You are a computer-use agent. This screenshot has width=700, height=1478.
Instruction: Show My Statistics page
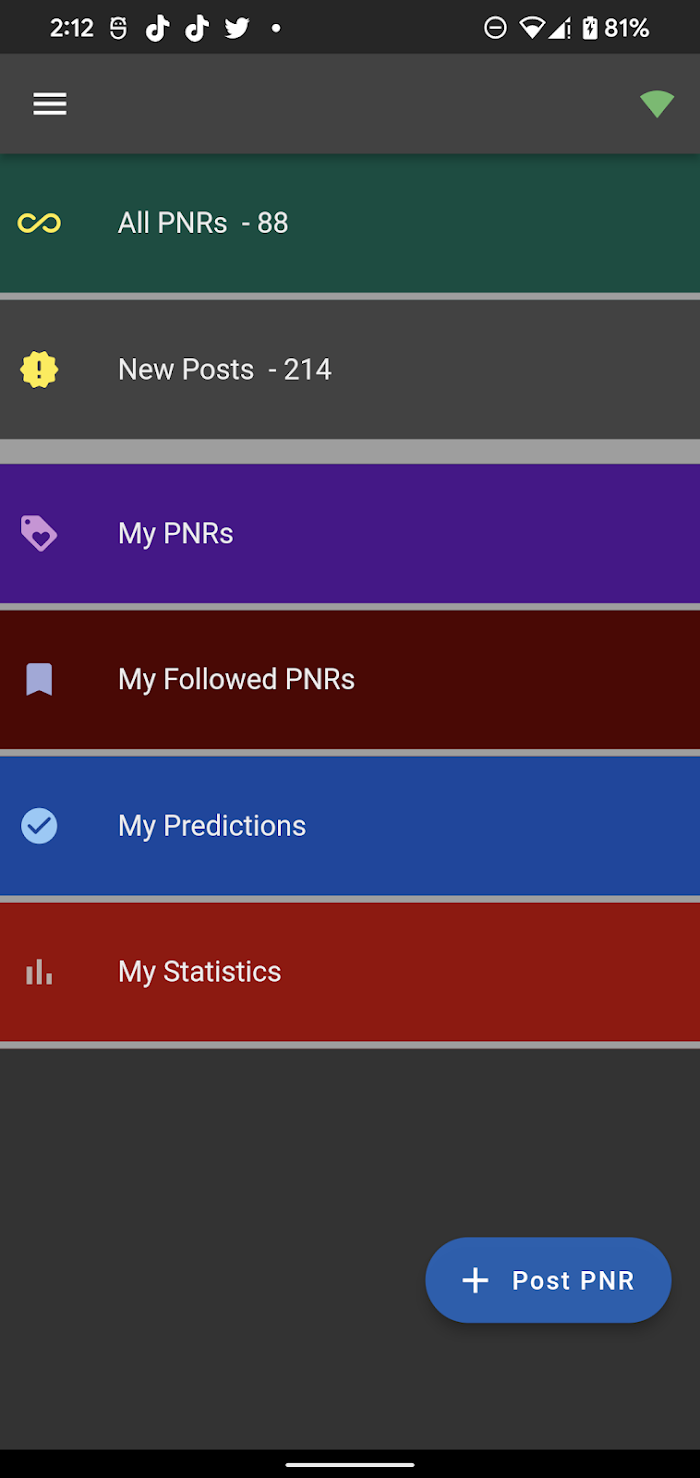(350, 972)
